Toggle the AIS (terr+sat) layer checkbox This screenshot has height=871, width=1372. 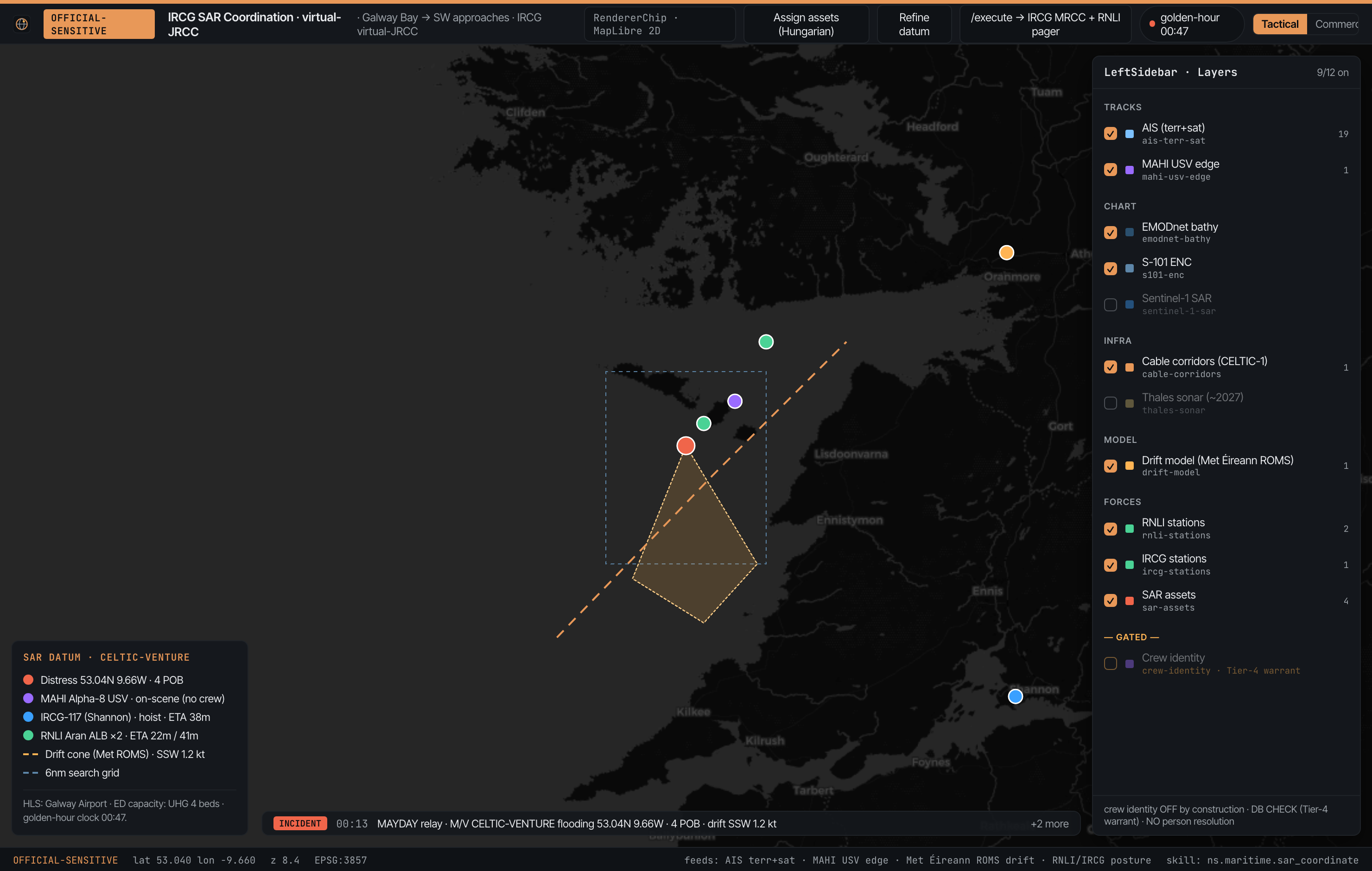(1110, 134)
